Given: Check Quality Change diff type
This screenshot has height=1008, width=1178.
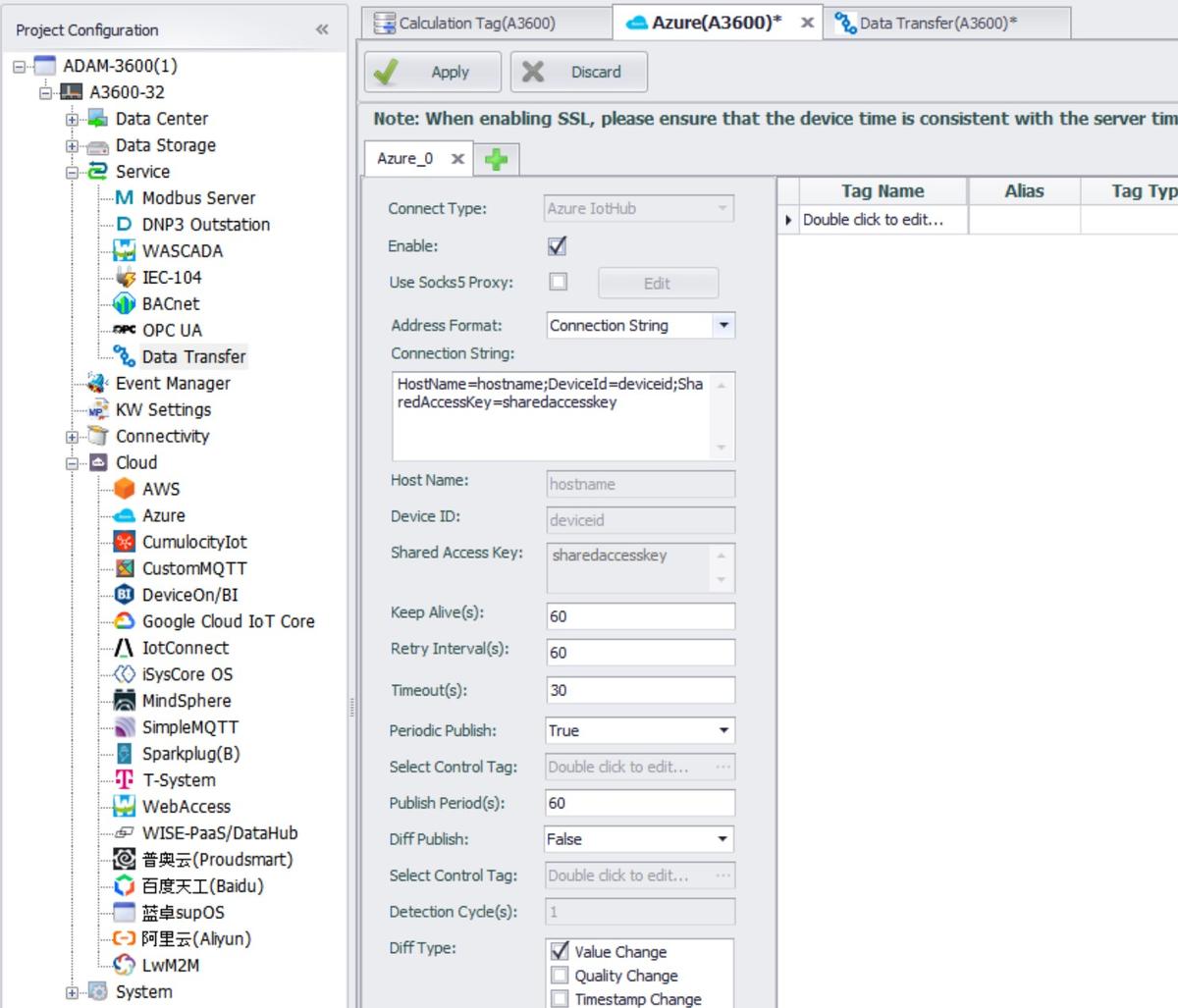Looking at the screenshot, I should coord(560,975).
